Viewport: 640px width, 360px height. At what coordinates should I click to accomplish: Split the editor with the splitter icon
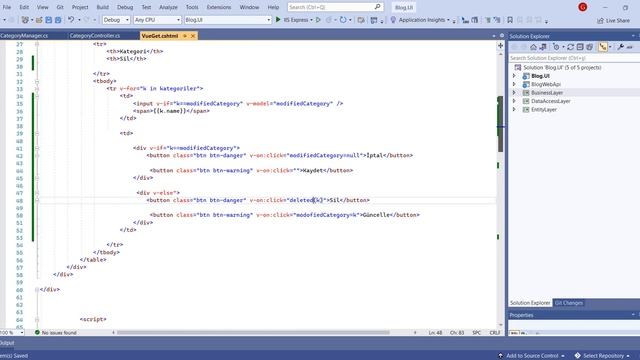[x=500, y=46]
